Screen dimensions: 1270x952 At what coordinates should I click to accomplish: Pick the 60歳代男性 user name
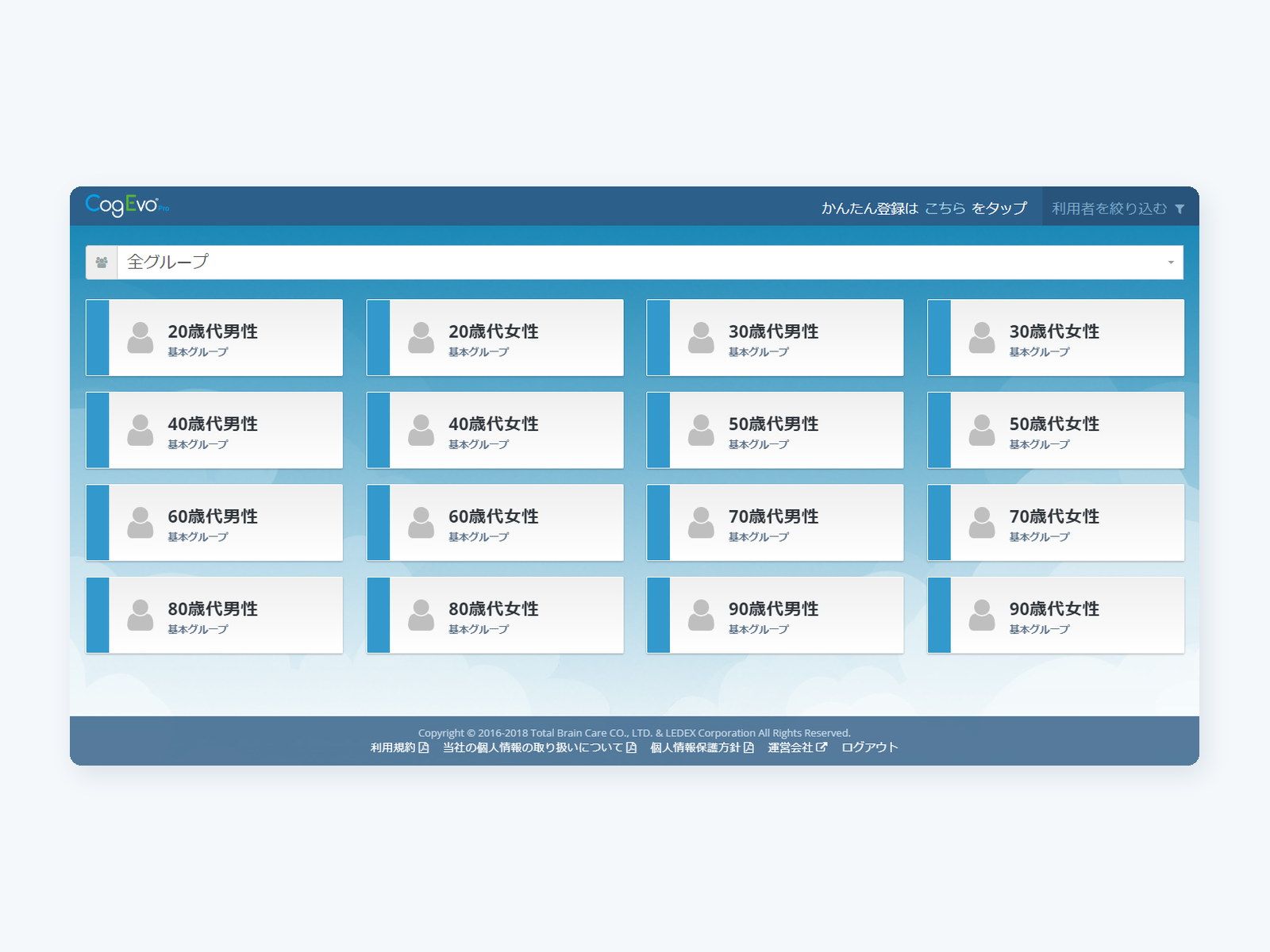pos(213,516)
